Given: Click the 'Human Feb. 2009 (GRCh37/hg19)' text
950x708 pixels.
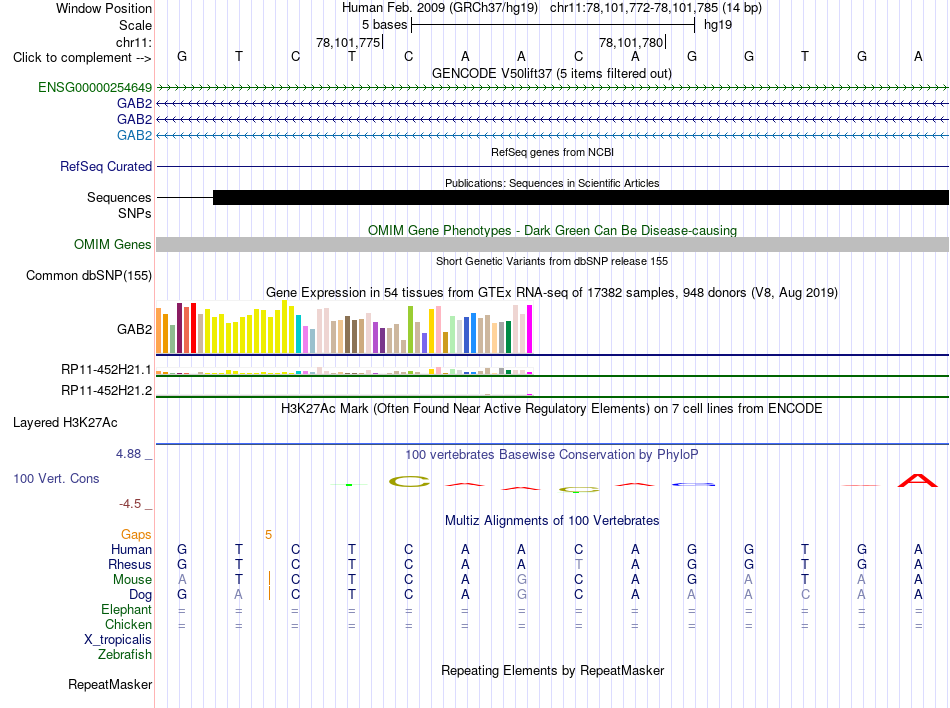Looking at the screenshot, I should [440, 8].
